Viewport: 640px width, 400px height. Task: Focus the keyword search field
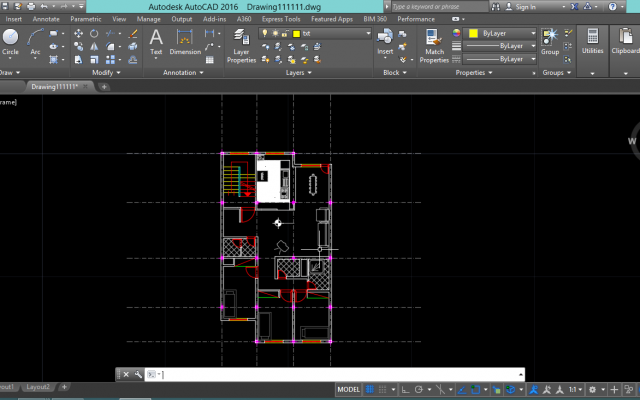(440, 7)
